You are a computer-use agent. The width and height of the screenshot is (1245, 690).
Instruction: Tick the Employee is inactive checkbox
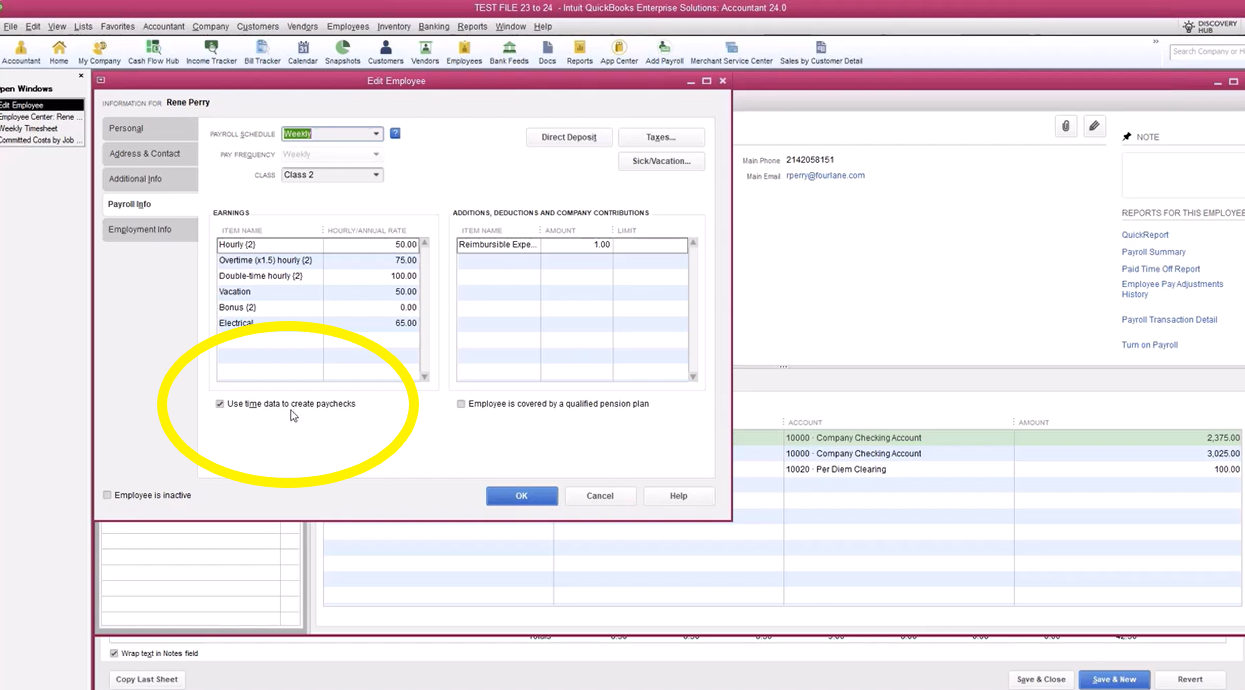coord(107,495)
